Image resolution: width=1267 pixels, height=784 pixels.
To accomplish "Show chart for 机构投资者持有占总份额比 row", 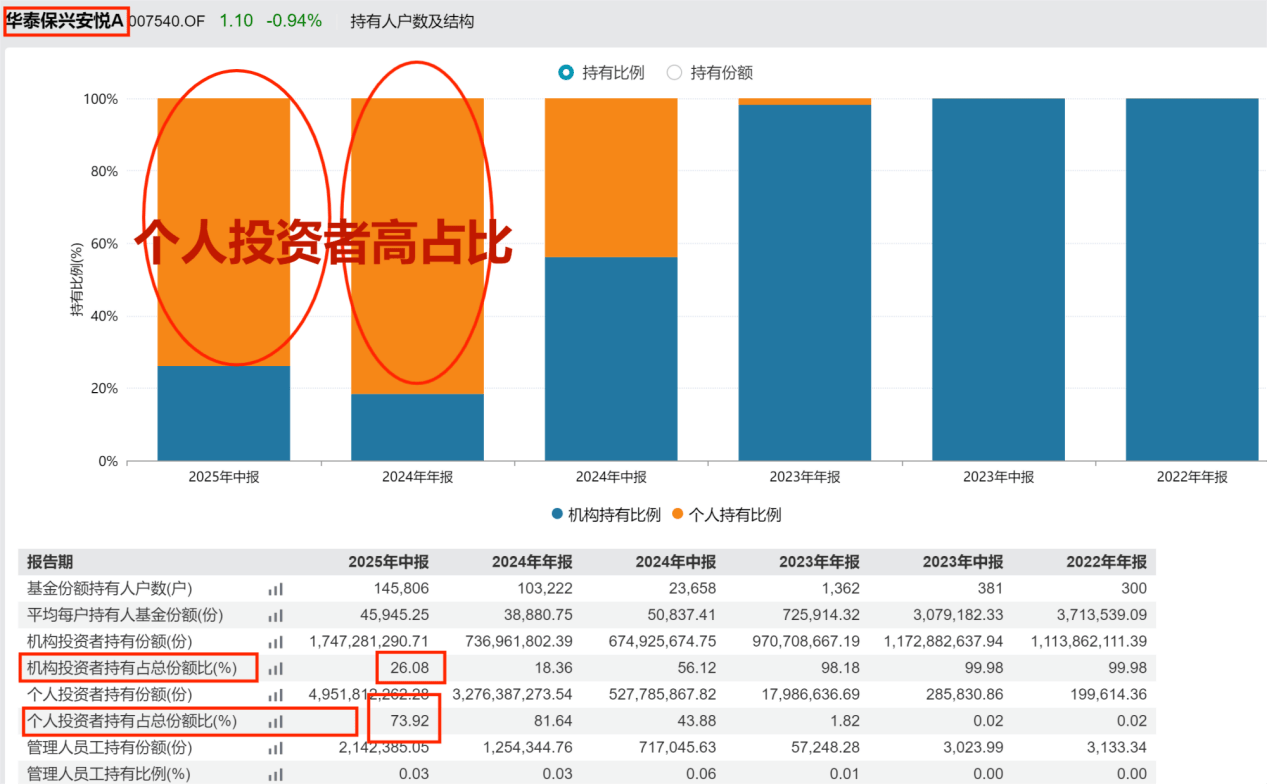I will point(275,668).
